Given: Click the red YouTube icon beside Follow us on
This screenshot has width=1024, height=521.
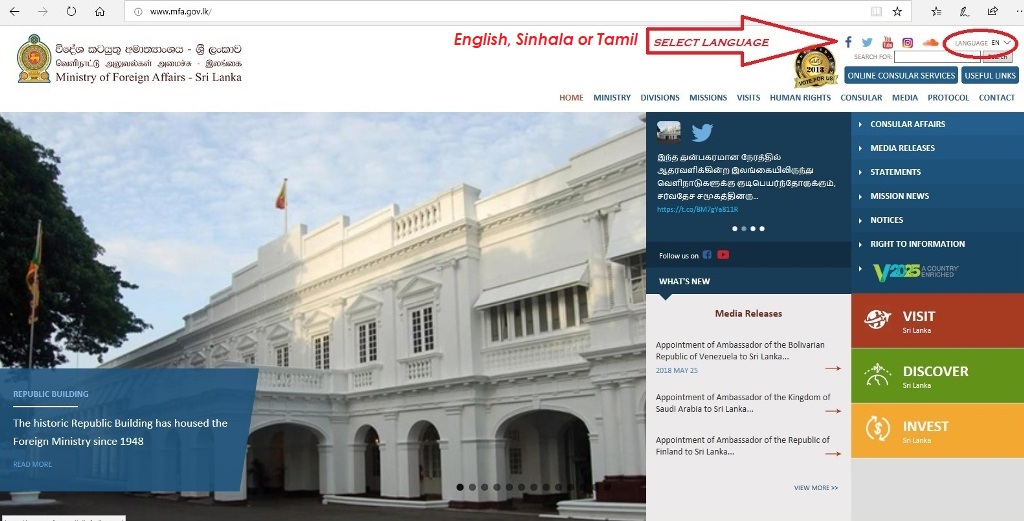Looking at the screenshot, I should [x=723, y=255].
